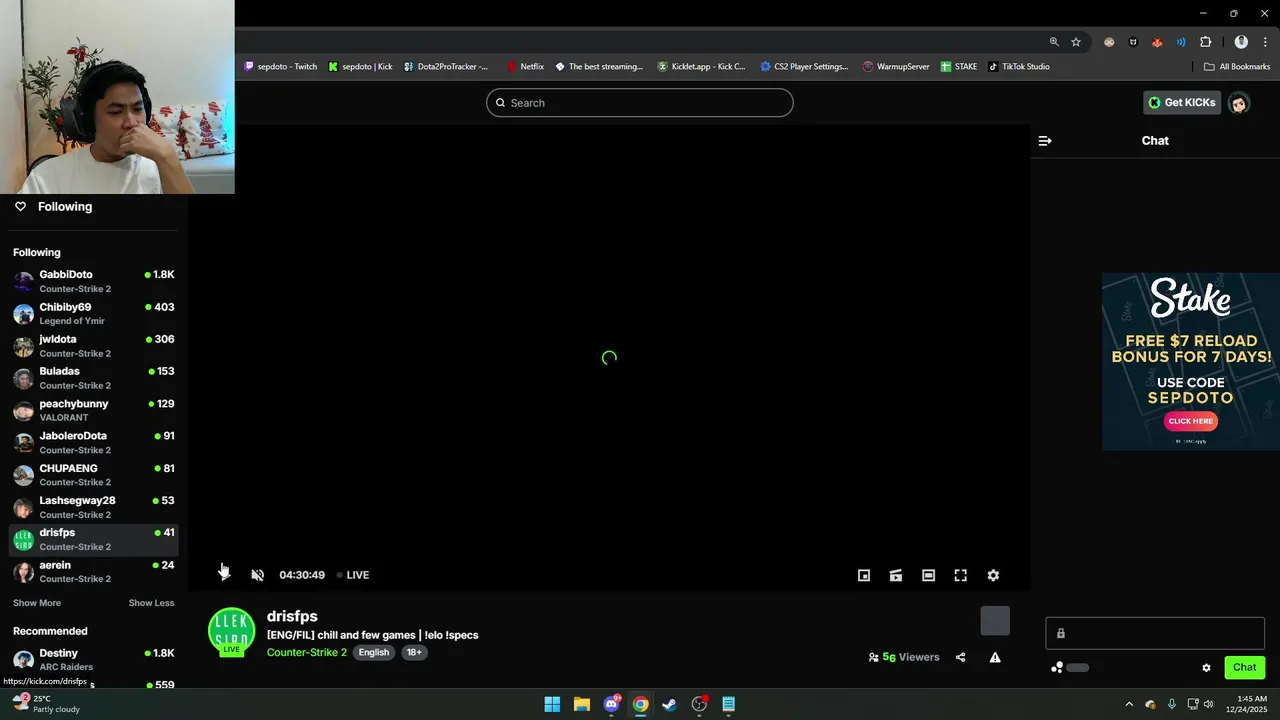
Task: Open drisfps channel name link
Action: (292, 616)
